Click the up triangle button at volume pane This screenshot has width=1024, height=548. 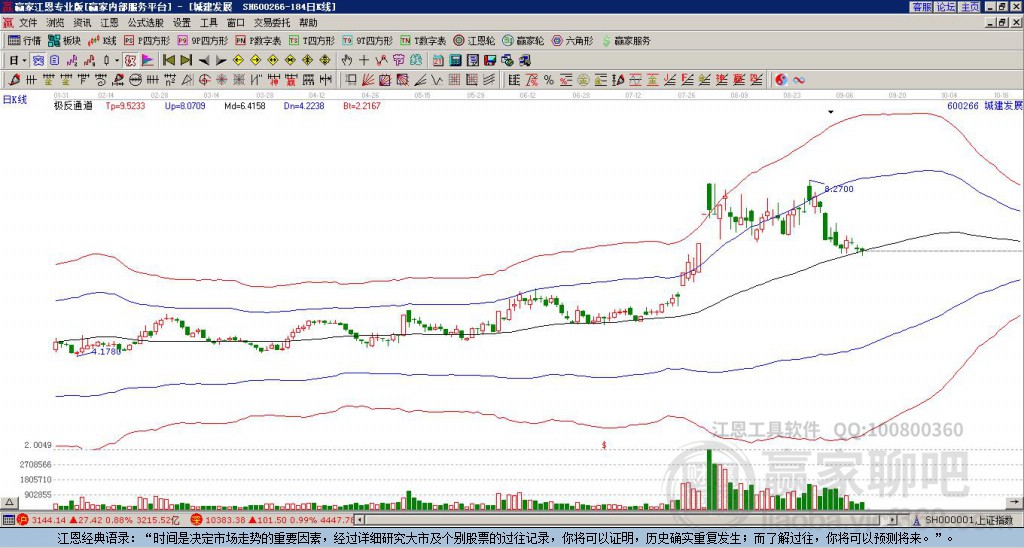9,502
